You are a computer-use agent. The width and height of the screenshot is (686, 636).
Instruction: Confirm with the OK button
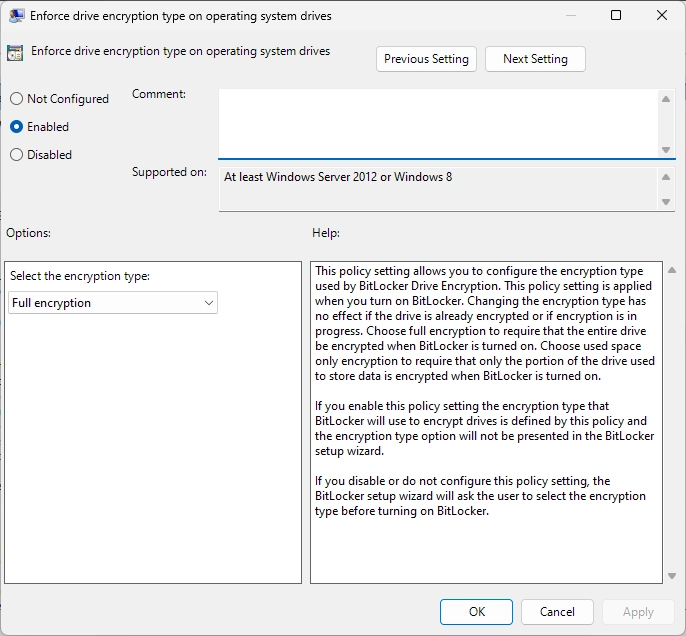coord(476,612)
